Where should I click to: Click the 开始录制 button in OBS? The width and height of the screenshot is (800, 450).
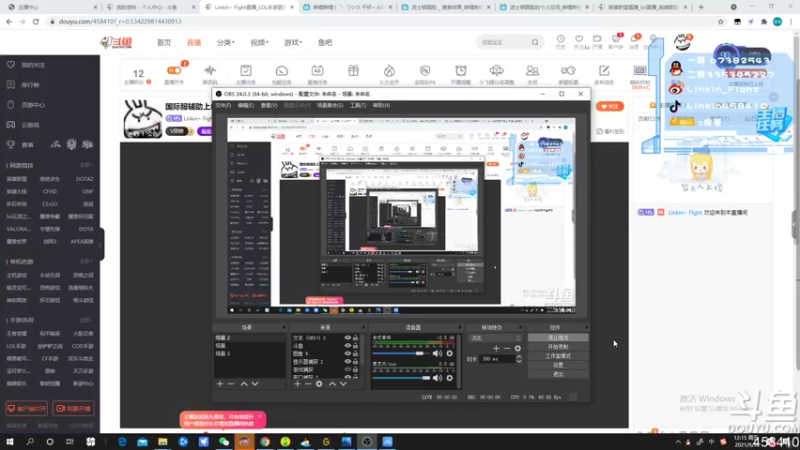click(x=558, y=347)
